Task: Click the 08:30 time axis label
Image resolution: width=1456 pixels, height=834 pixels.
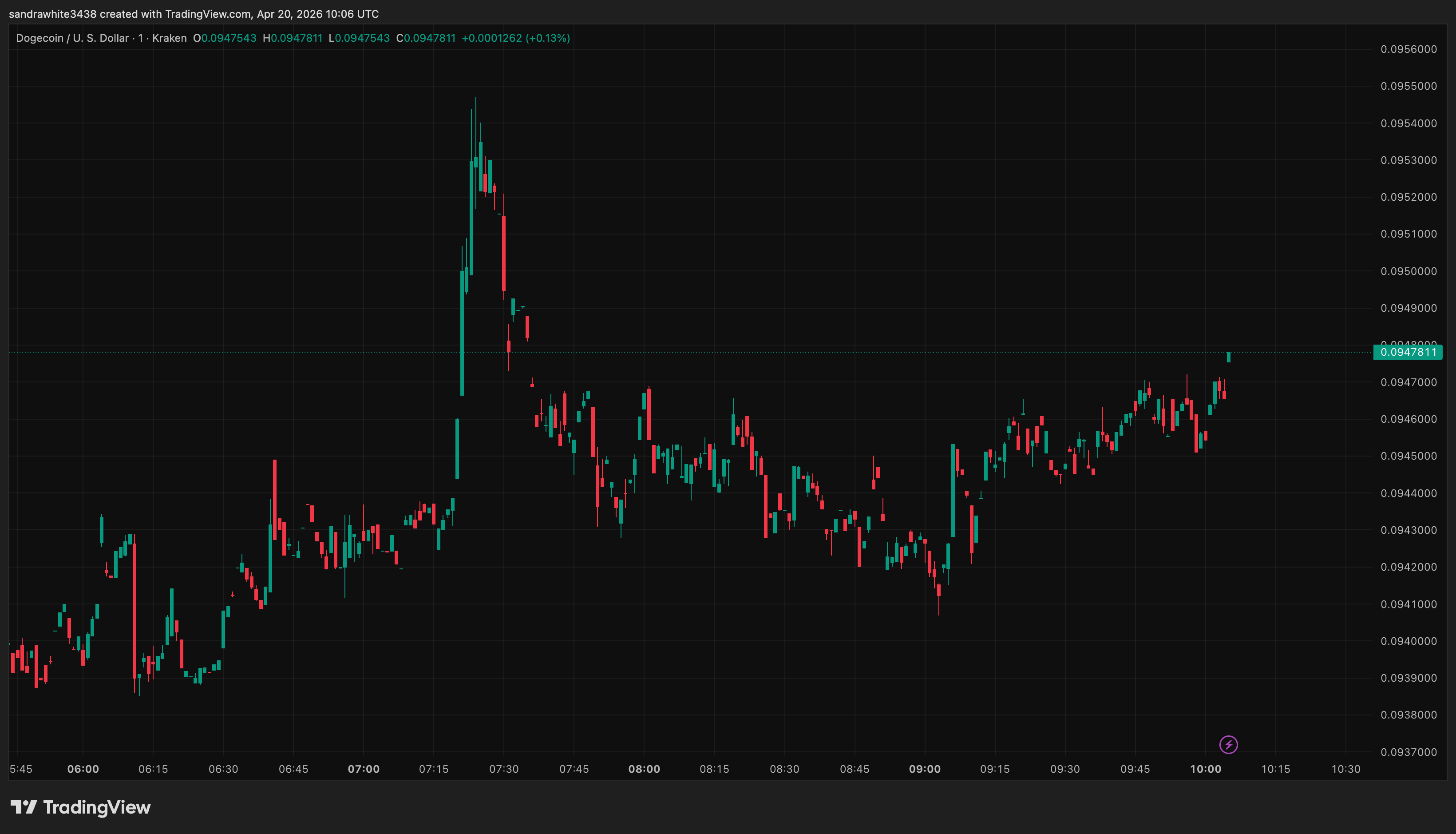Action: click(784, 769)
